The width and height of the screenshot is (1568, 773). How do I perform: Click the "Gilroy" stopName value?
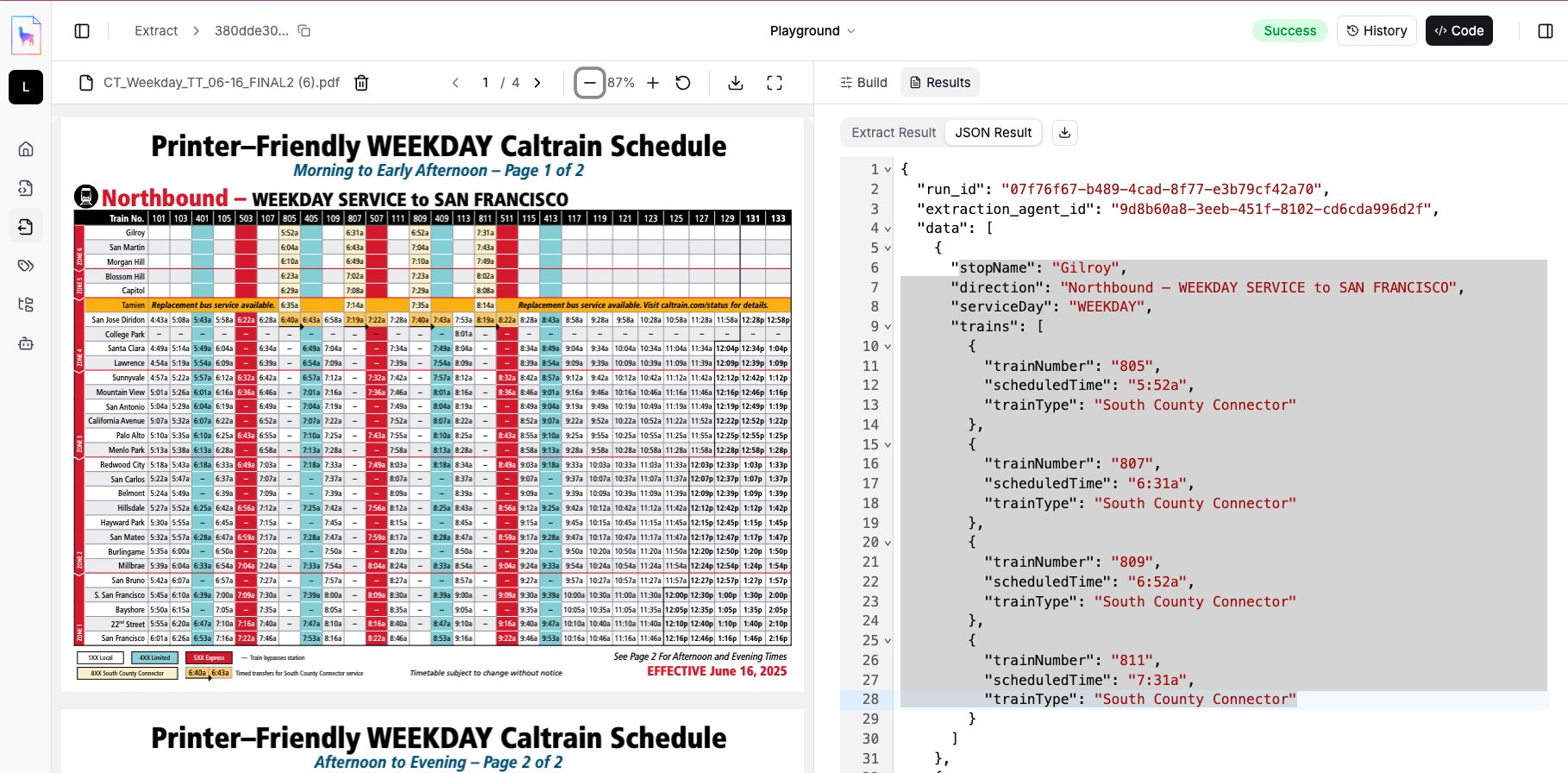[x=1084, y=268]
